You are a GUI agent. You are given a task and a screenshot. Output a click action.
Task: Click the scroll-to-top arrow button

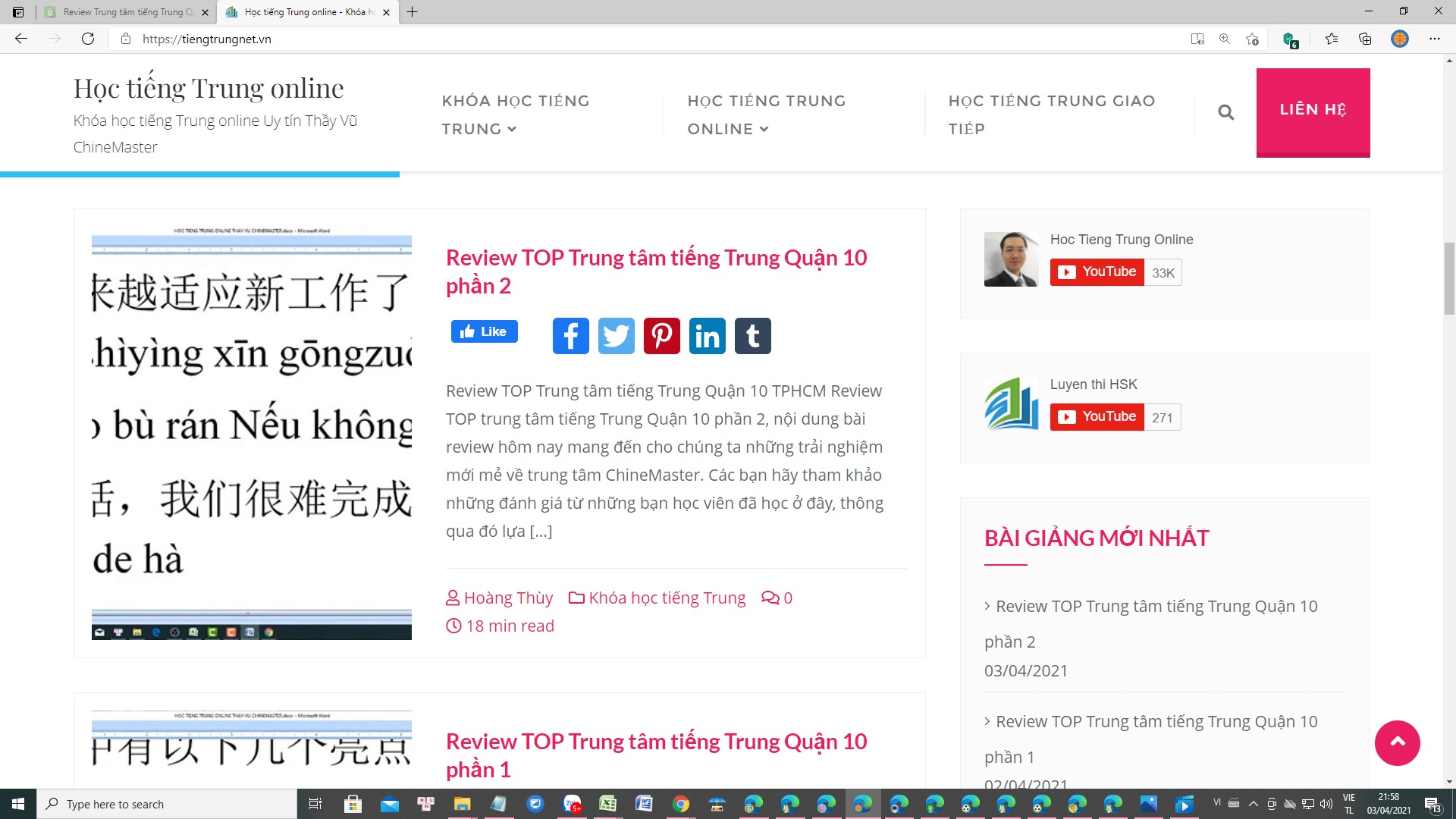[x=1397, y=742]
